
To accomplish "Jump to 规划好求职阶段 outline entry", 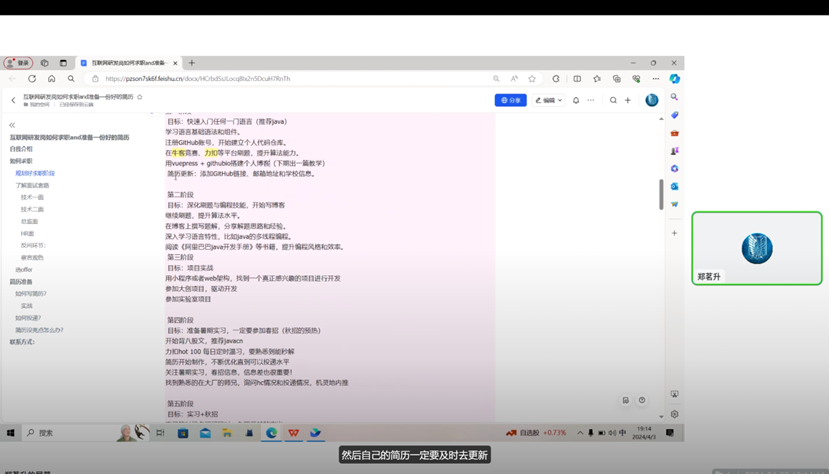I will (35, 173).
